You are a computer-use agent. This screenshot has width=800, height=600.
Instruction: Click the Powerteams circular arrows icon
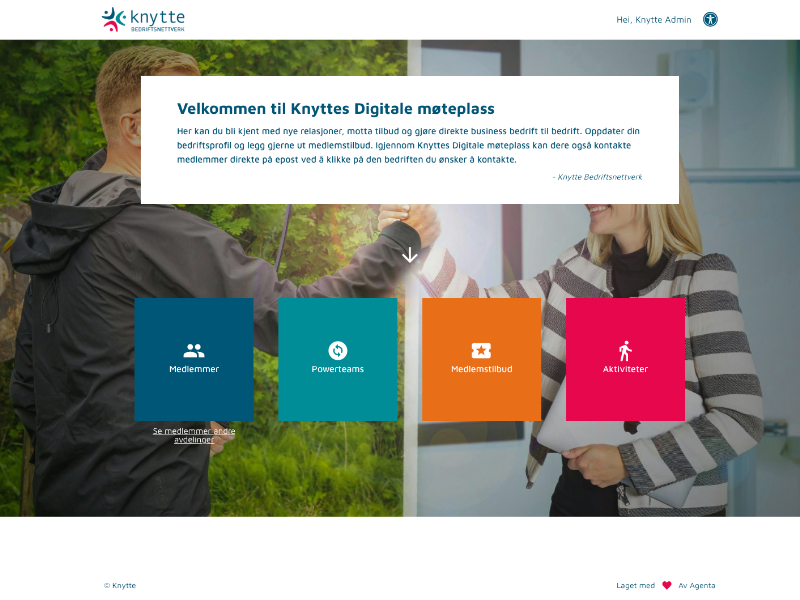click(x=338, y=351)
